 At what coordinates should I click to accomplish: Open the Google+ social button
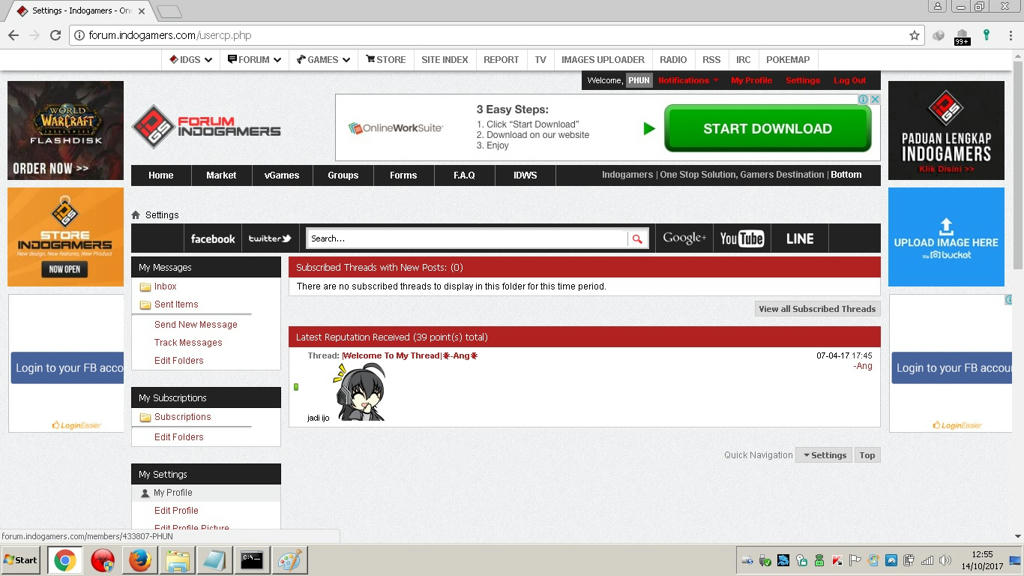684,238
